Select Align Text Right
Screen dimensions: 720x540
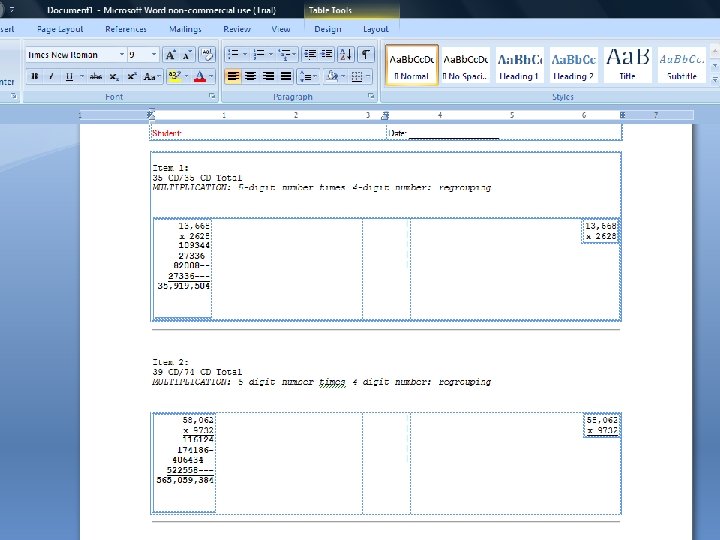(x=268, y=76)
